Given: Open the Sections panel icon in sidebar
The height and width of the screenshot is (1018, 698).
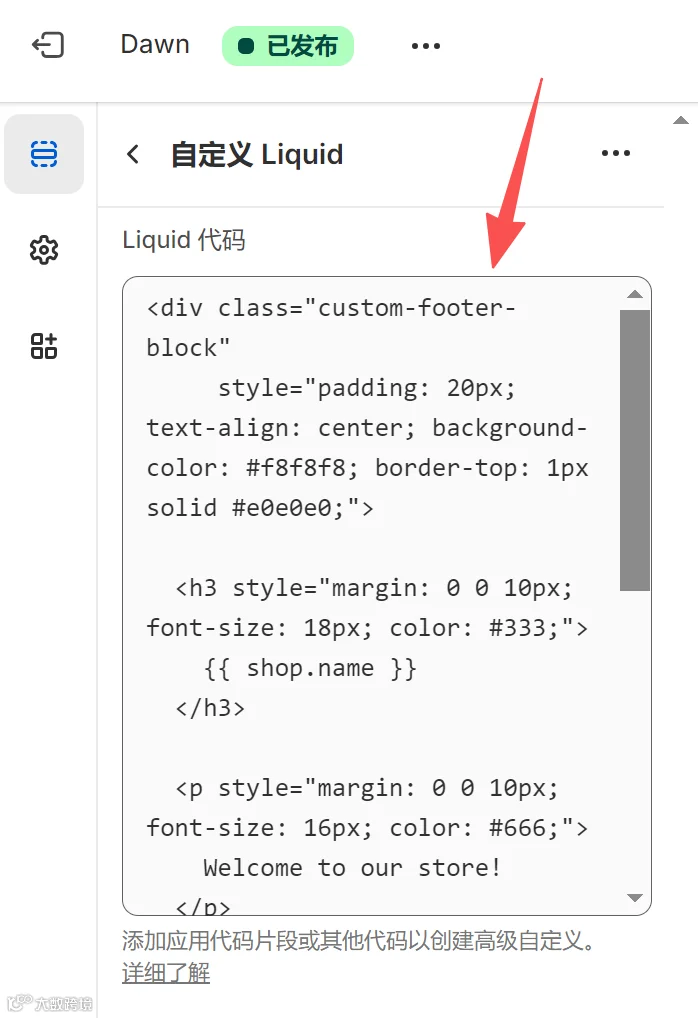Looking at the screenshot, I should 44,154.
